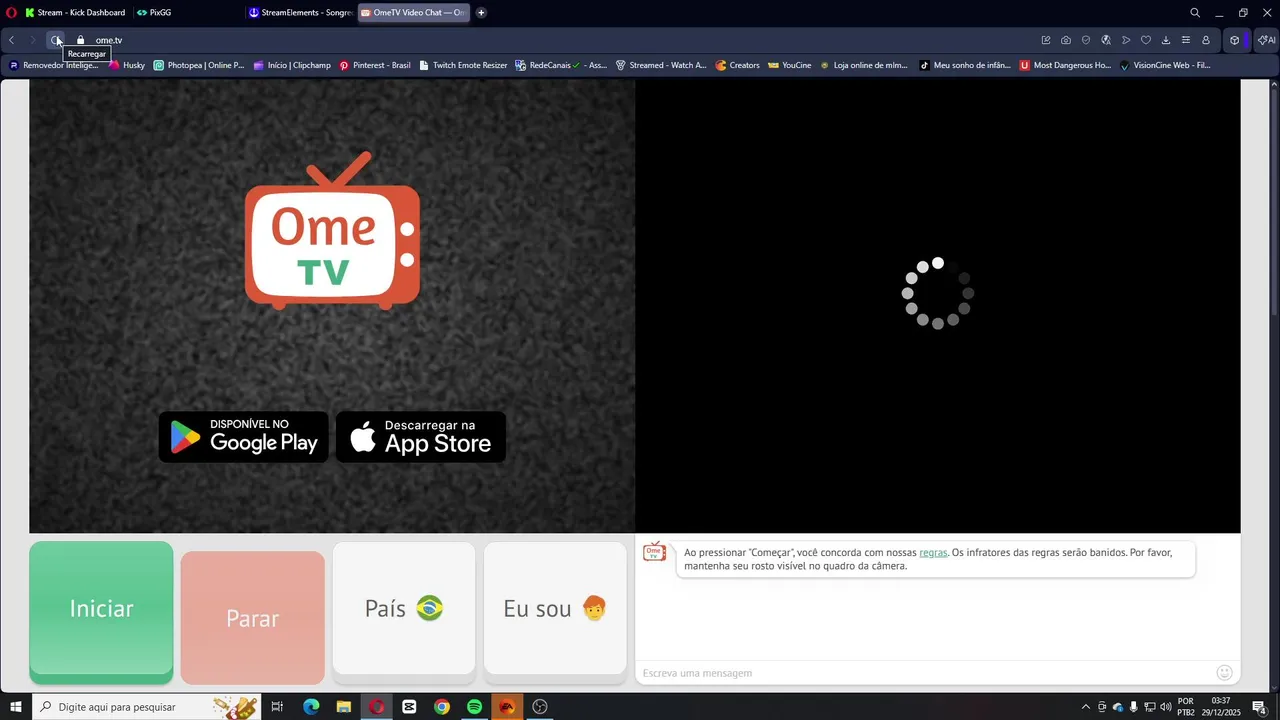Open the Opera AI button

1266,40
